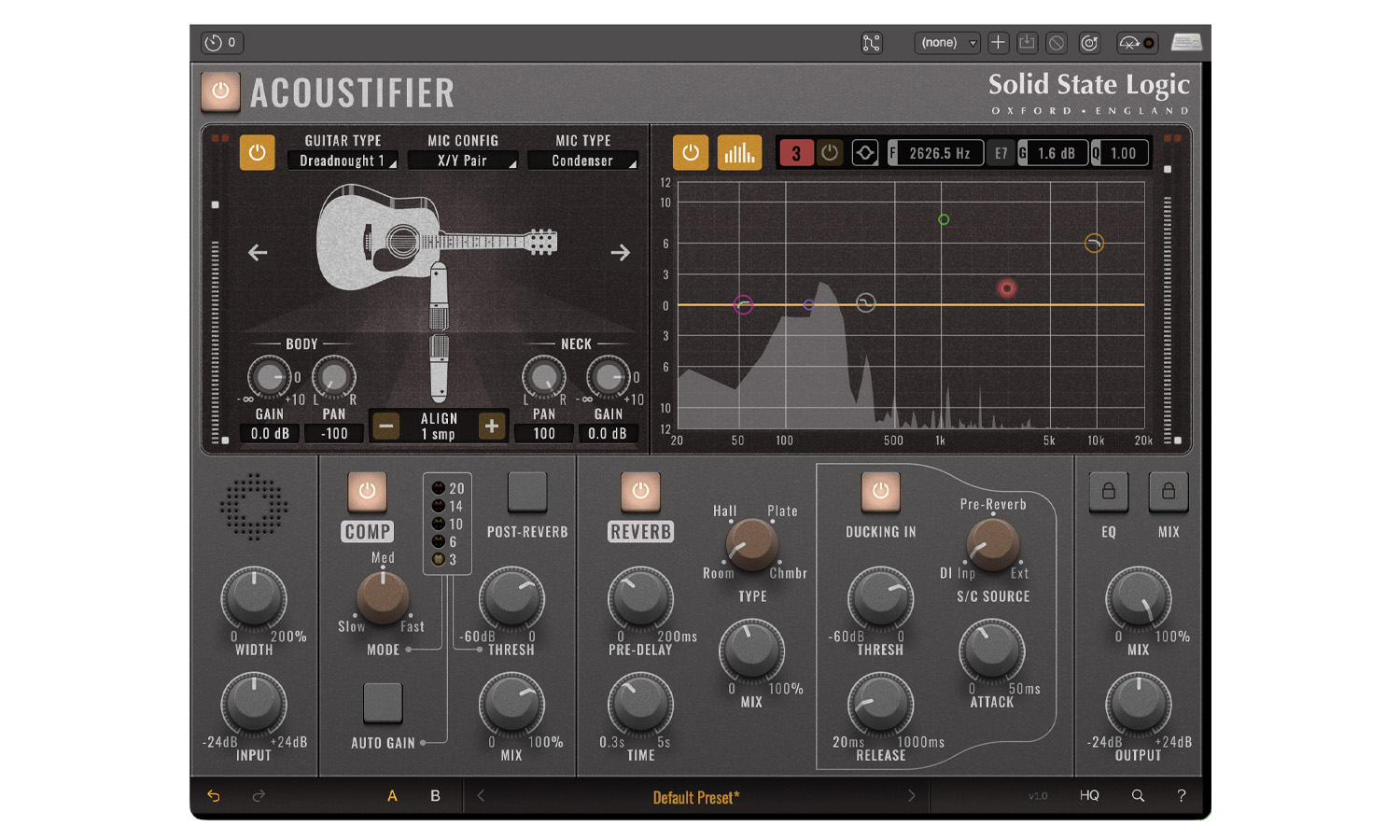The width and height of the screenshot is (1400, 840).
Task: Click the Neck Pan value 100
Action: (544, 433)
